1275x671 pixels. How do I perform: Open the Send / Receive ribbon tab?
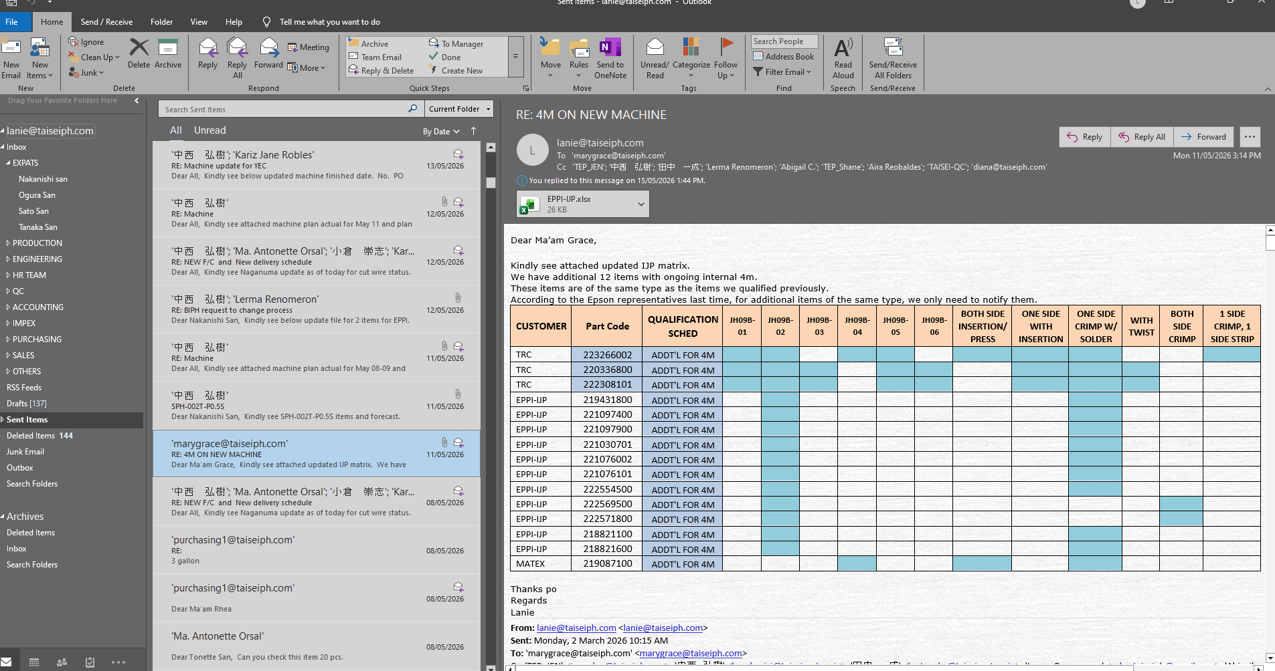pos(106,21)
